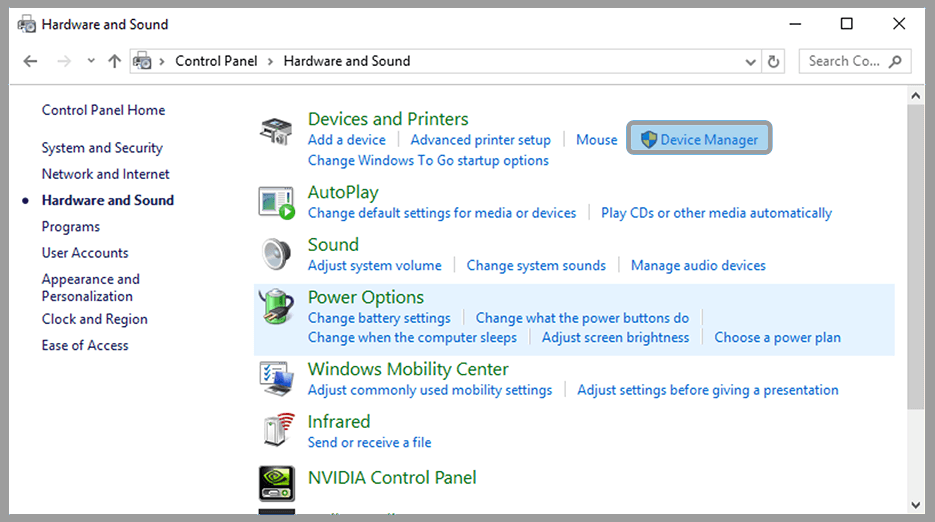Expand chevron after Control Panel breadcrumb
The image size is (935, 522).
tap(271, 61)
